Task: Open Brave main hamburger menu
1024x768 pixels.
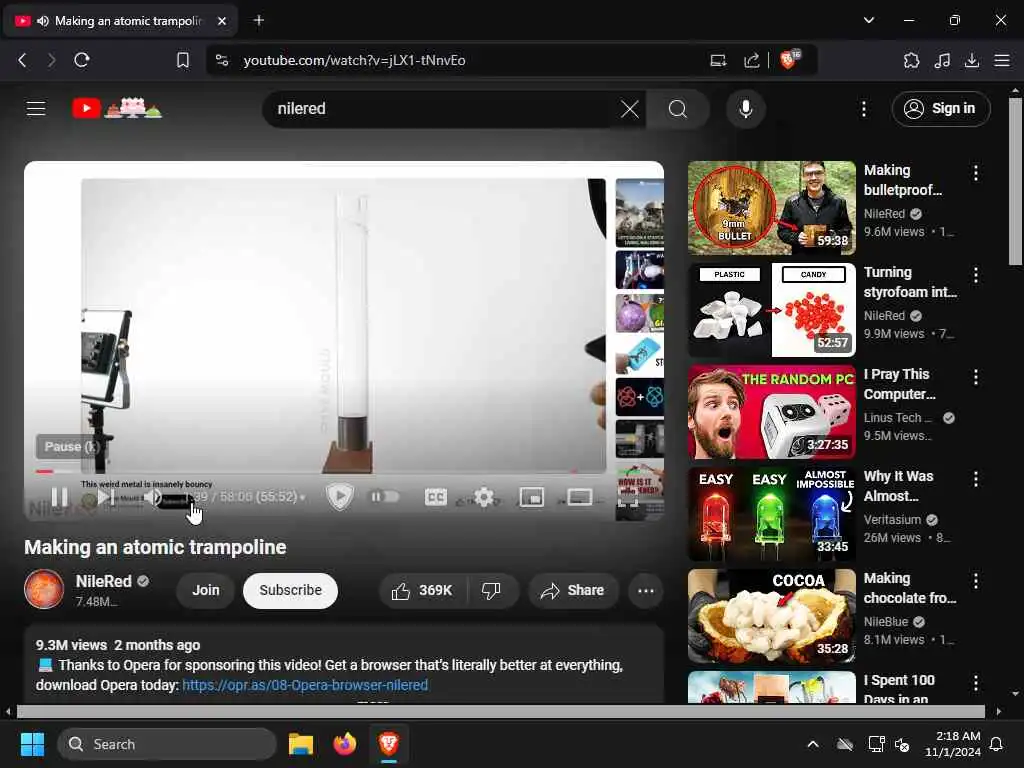Action: pos(1002,61)
